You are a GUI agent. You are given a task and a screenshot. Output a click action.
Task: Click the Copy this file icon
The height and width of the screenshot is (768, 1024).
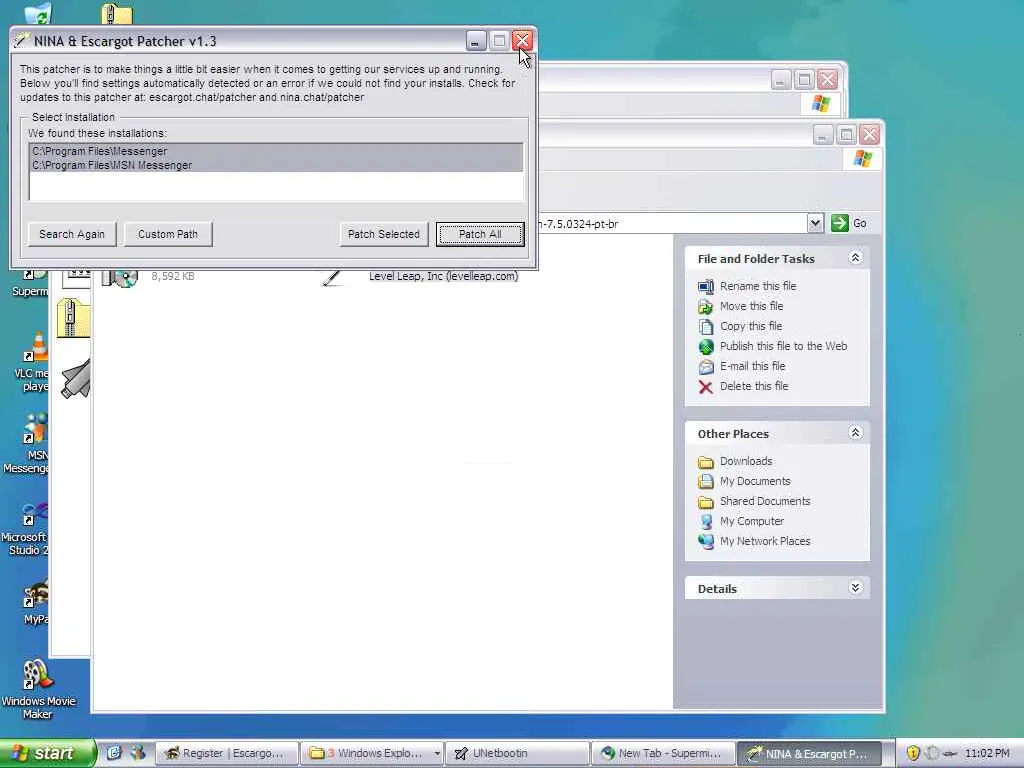705,327
